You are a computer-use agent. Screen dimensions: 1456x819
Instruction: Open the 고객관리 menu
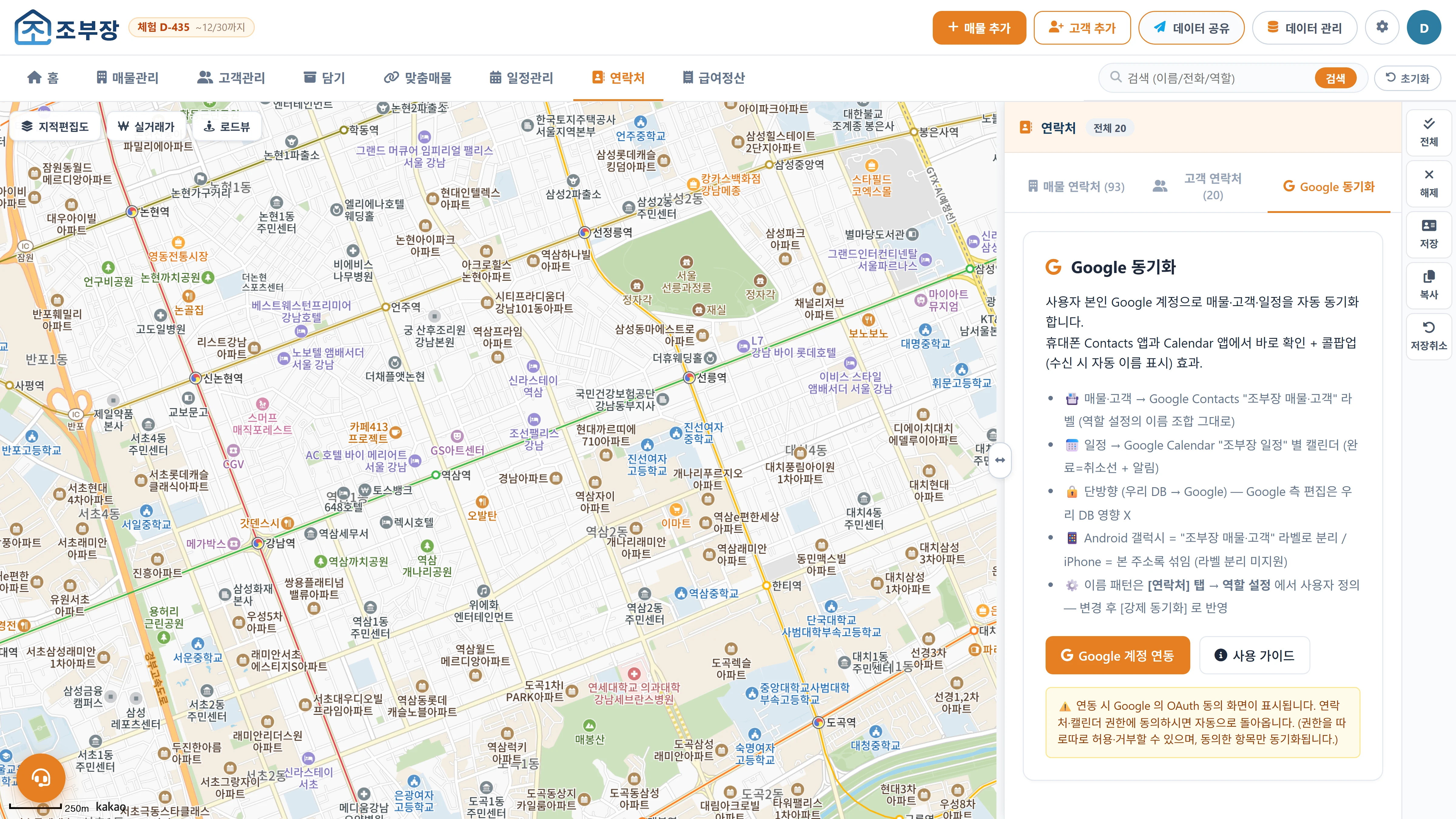tap(231, 77)
